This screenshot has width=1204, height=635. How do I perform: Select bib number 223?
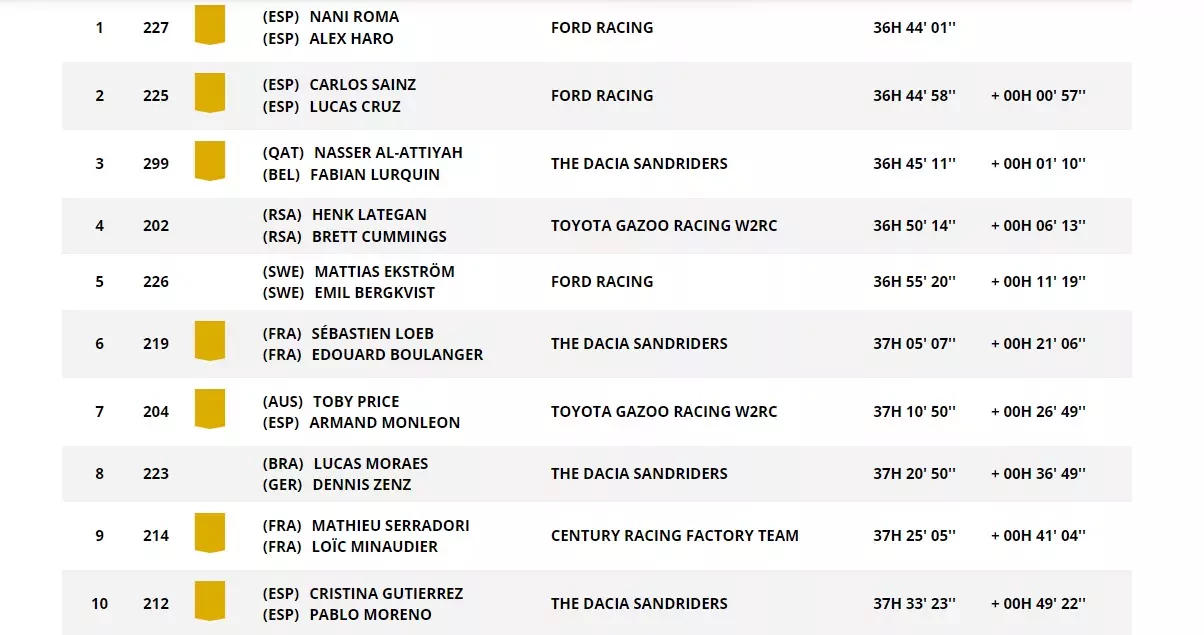(x=156, y=474)
